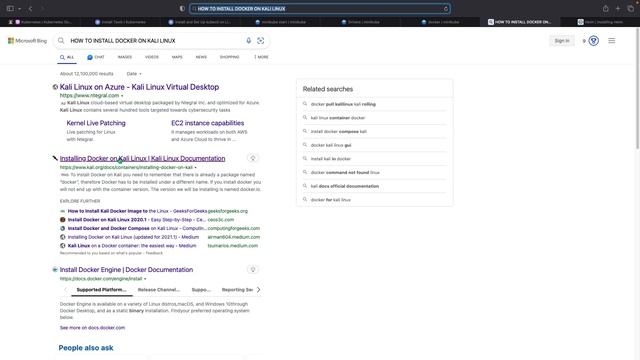This screenshot has width=640, height=360.
Task: Open the Microsoft Rewards medal icon
Action: click(x=593, y=41)
